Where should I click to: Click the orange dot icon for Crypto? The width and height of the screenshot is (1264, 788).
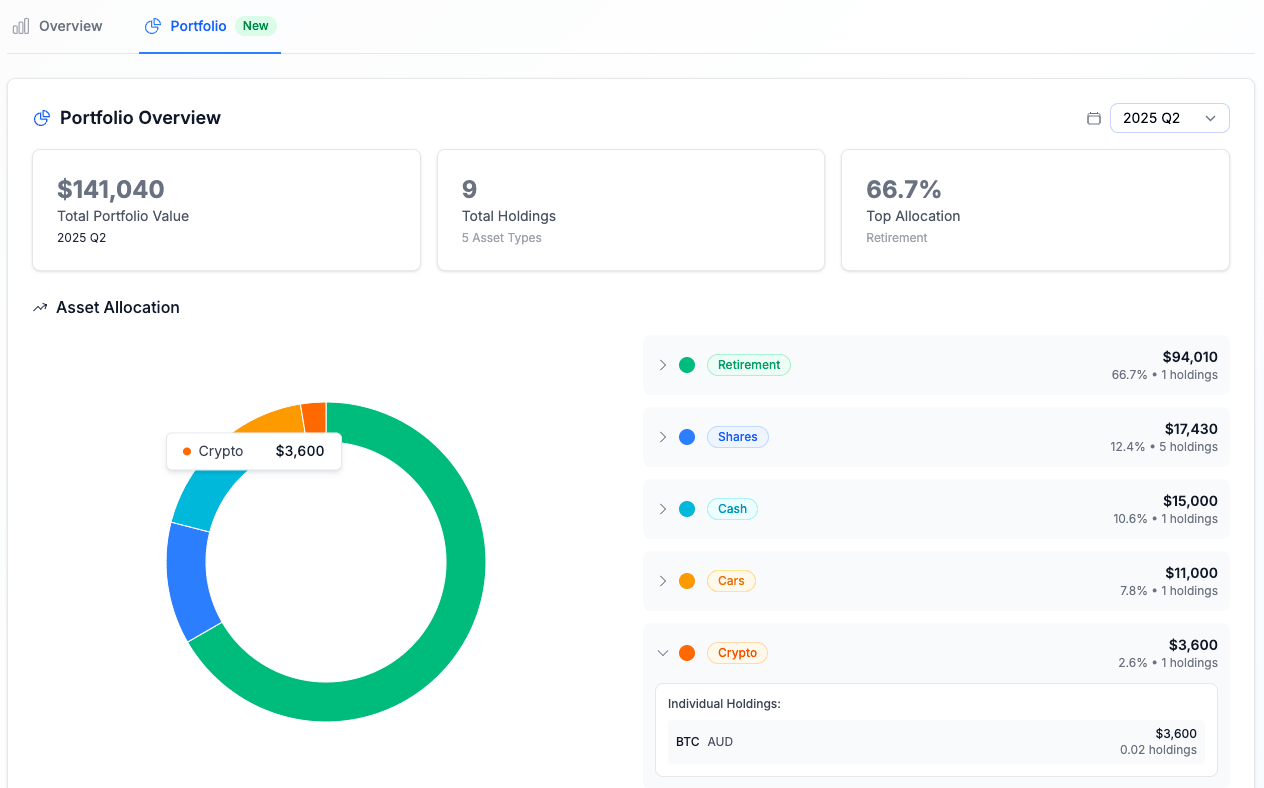click(x=687, y=652)
